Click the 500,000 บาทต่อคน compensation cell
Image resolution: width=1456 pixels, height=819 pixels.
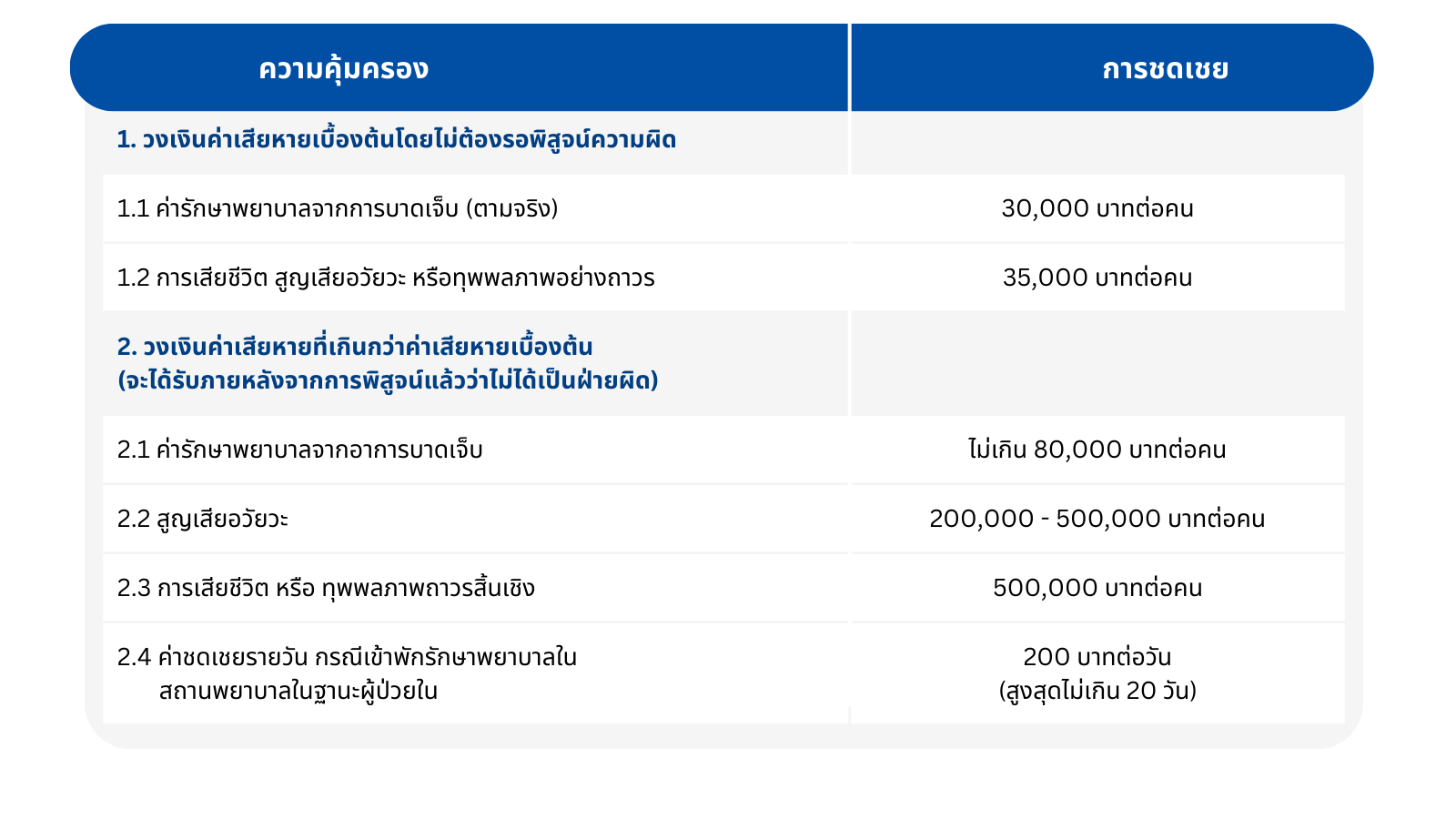pyautogui.click(x=1097, y=588)
